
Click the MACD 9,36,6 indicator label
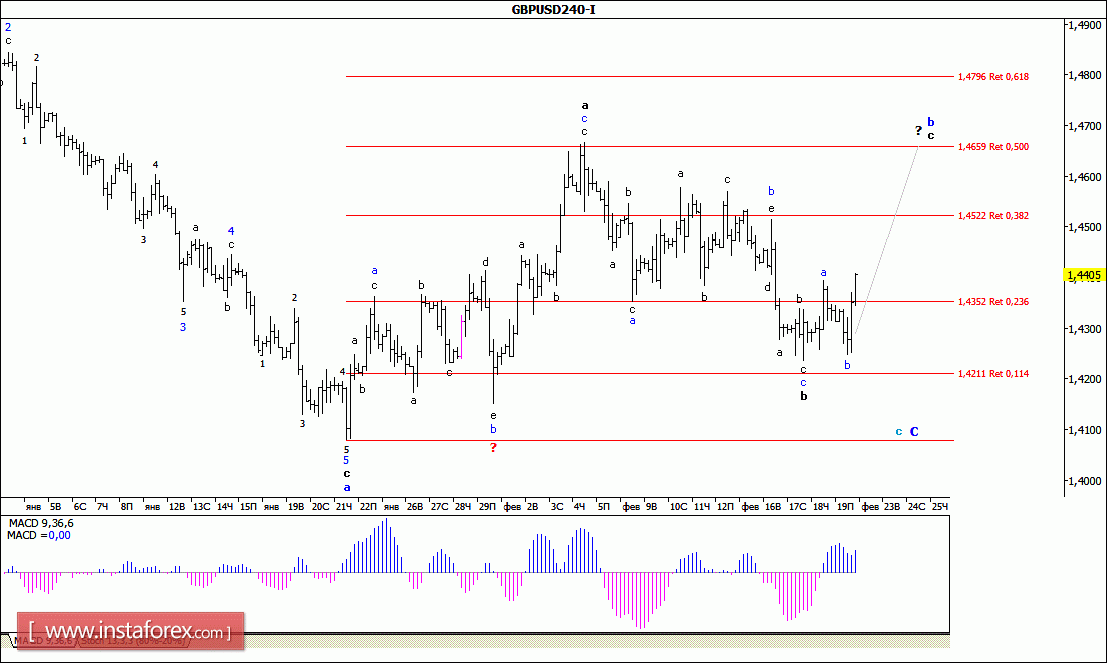(41, 523)
